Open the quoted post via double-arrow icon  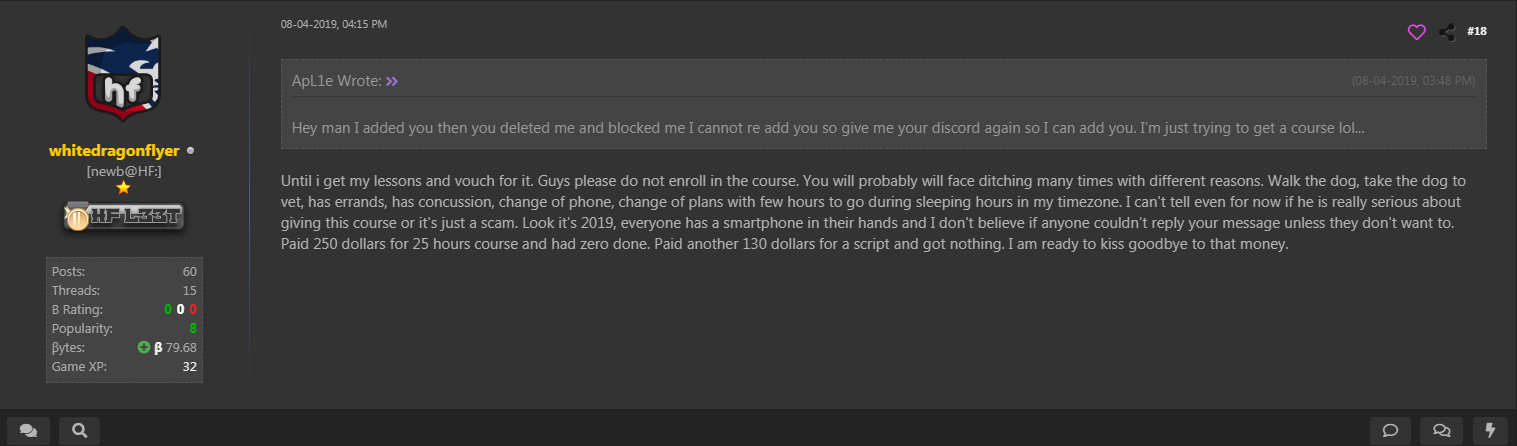pyautogui.click(x=392, y=81)
